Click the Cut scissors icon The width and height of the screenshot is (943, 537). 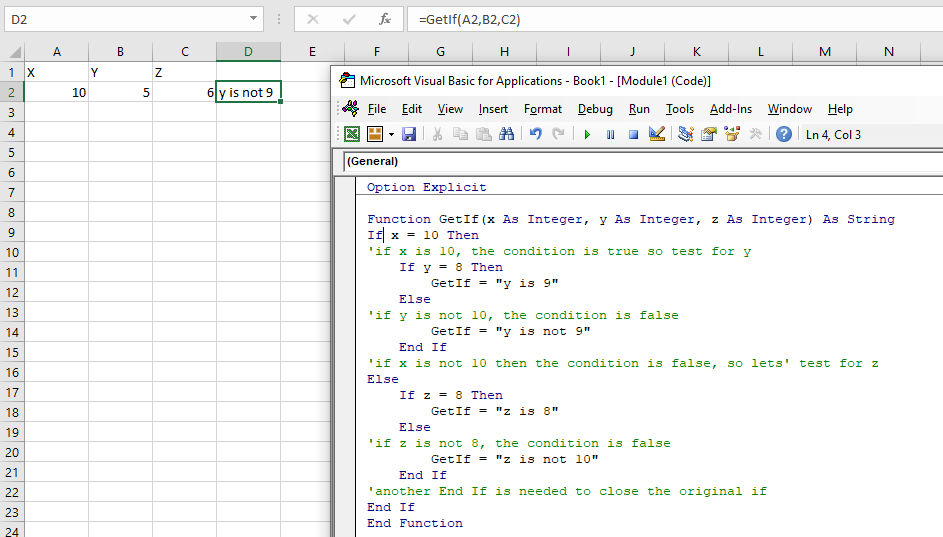437,134
